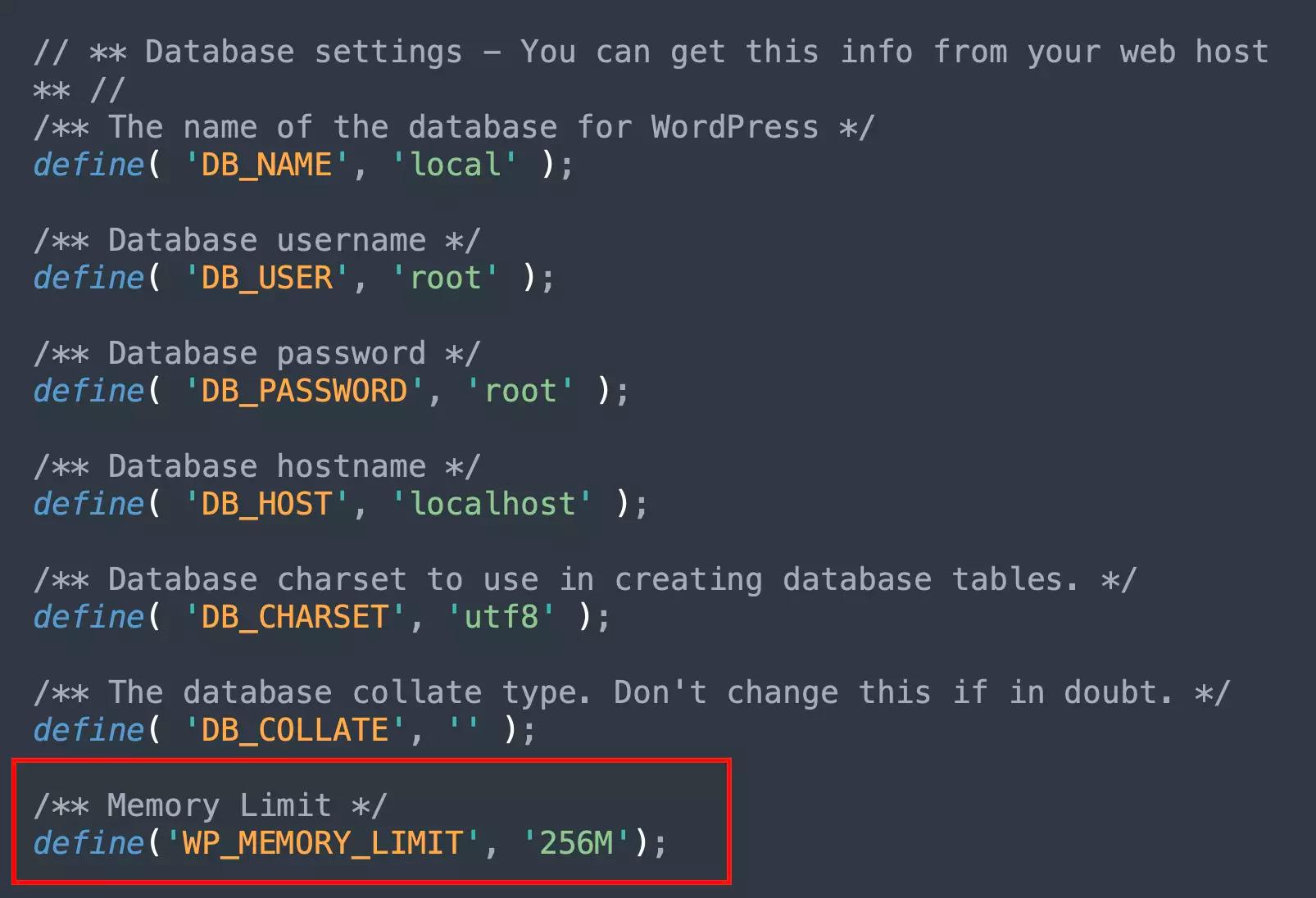The image size is (1316, 898).
Task: Click the 'Database charset to use' comment
Action: tap(585, 579)
